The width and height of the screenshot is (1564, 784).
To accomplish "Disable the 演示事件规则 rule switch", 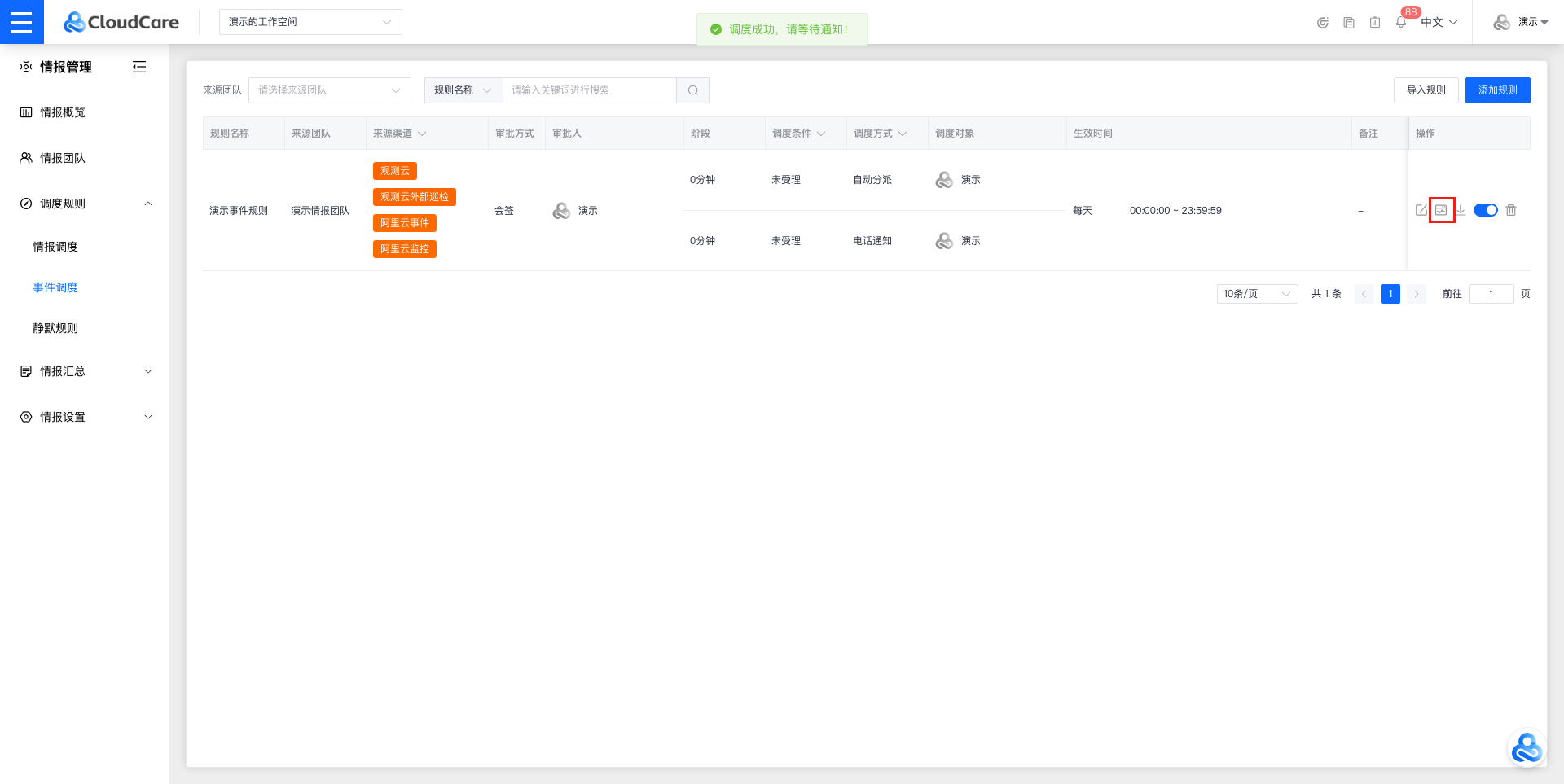I will [x=1486, y=210].
